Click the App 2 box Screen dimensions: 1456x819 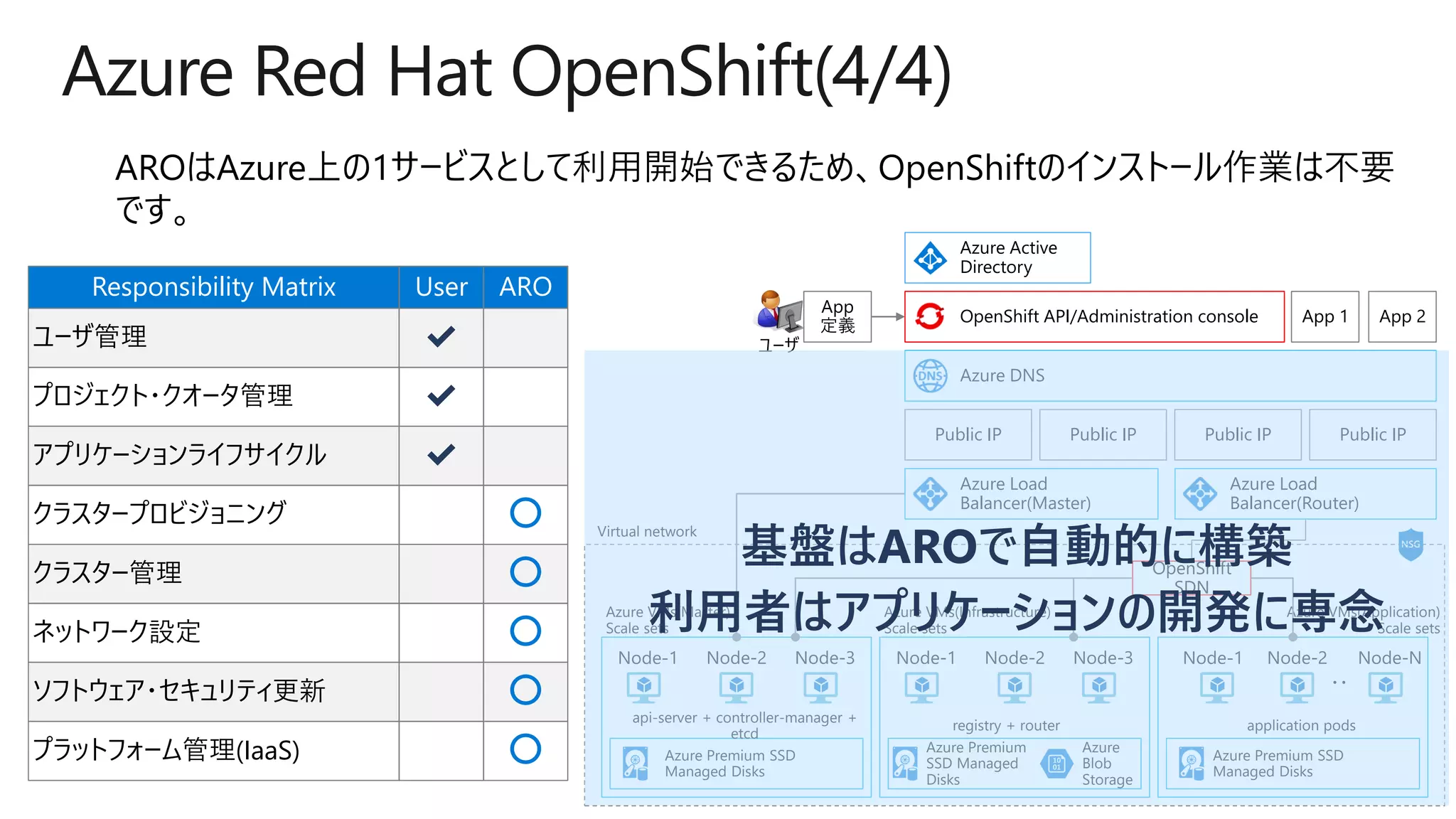1402,316
